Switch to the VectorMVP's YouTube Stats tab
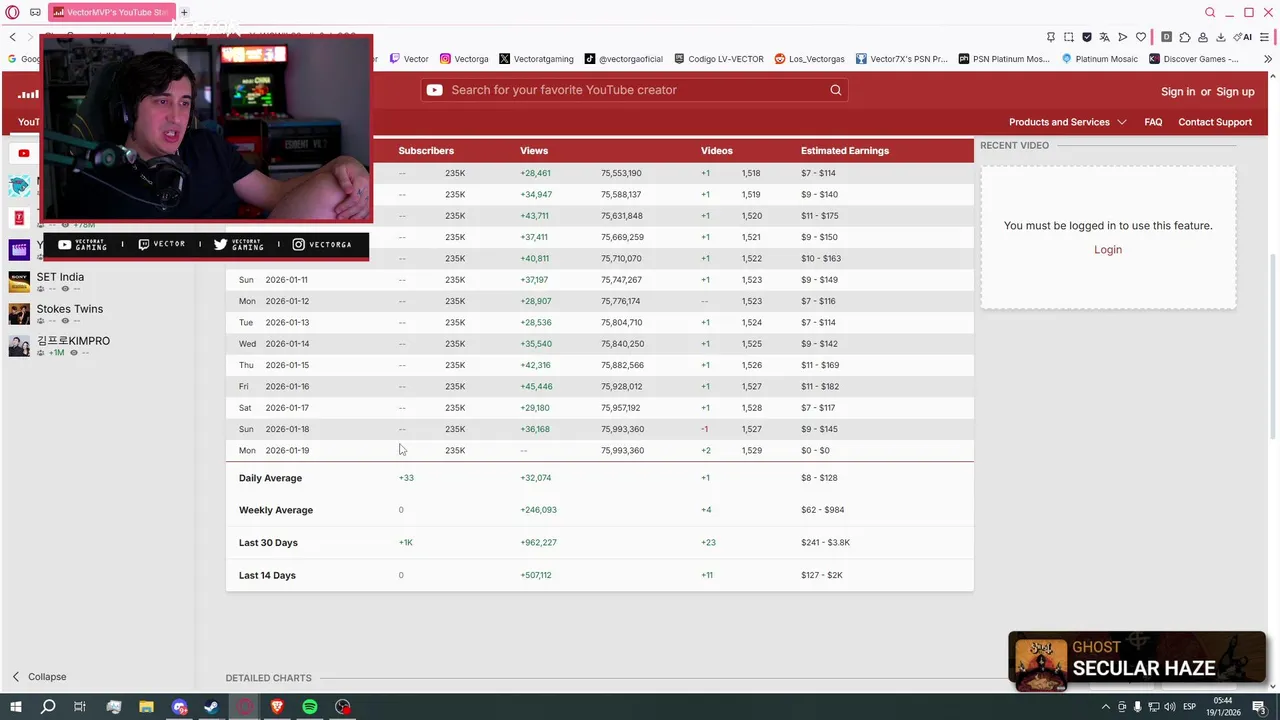Viewport: 1280px width, 720px height. point(111,12)
